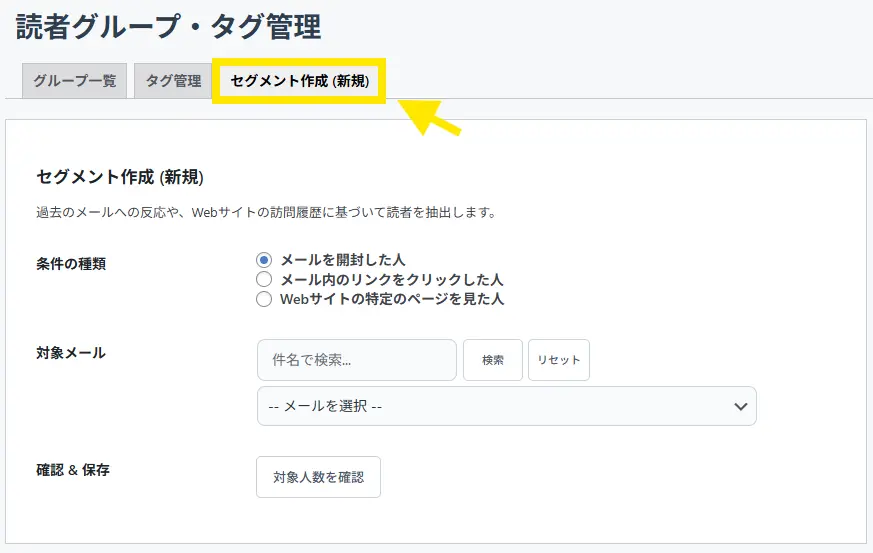The height and width of the screenshot is (553, 873).
Task: Select the メールを開封した人 radio button
Action: tap(264, 260)
